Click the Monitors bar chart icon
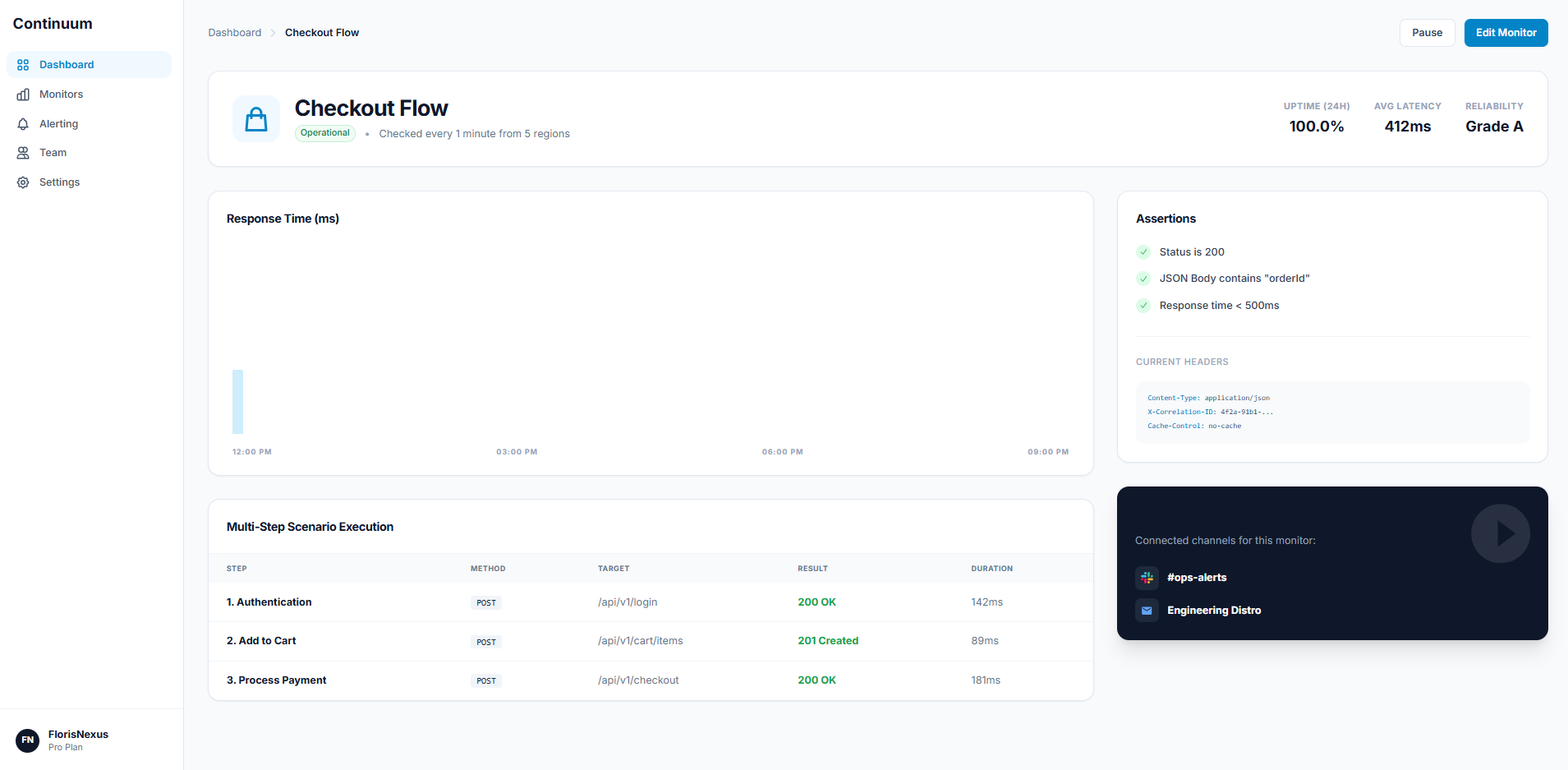Screen dimensions: 1568x770 click(x=23, y=95)
